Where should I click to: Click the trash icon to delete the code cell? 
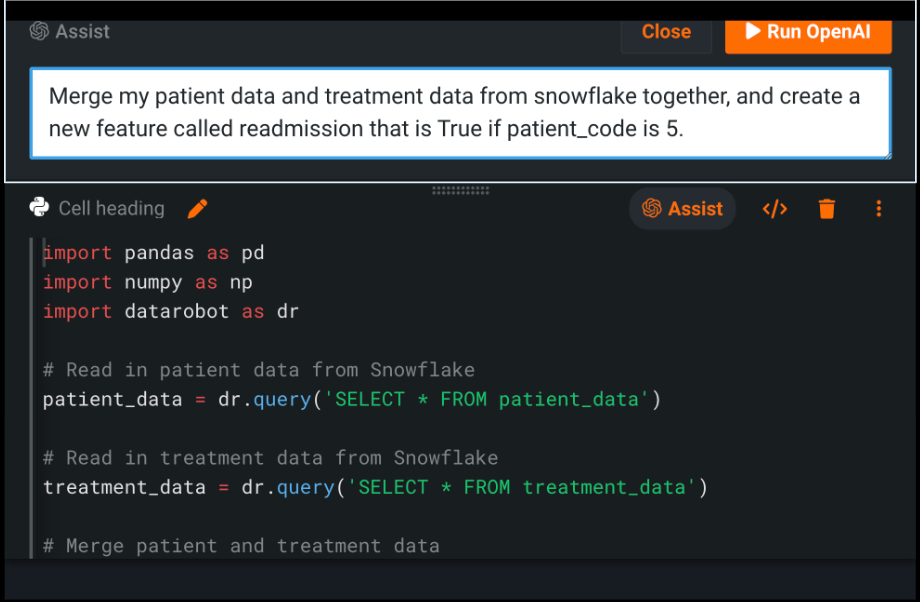pos(827,208)
